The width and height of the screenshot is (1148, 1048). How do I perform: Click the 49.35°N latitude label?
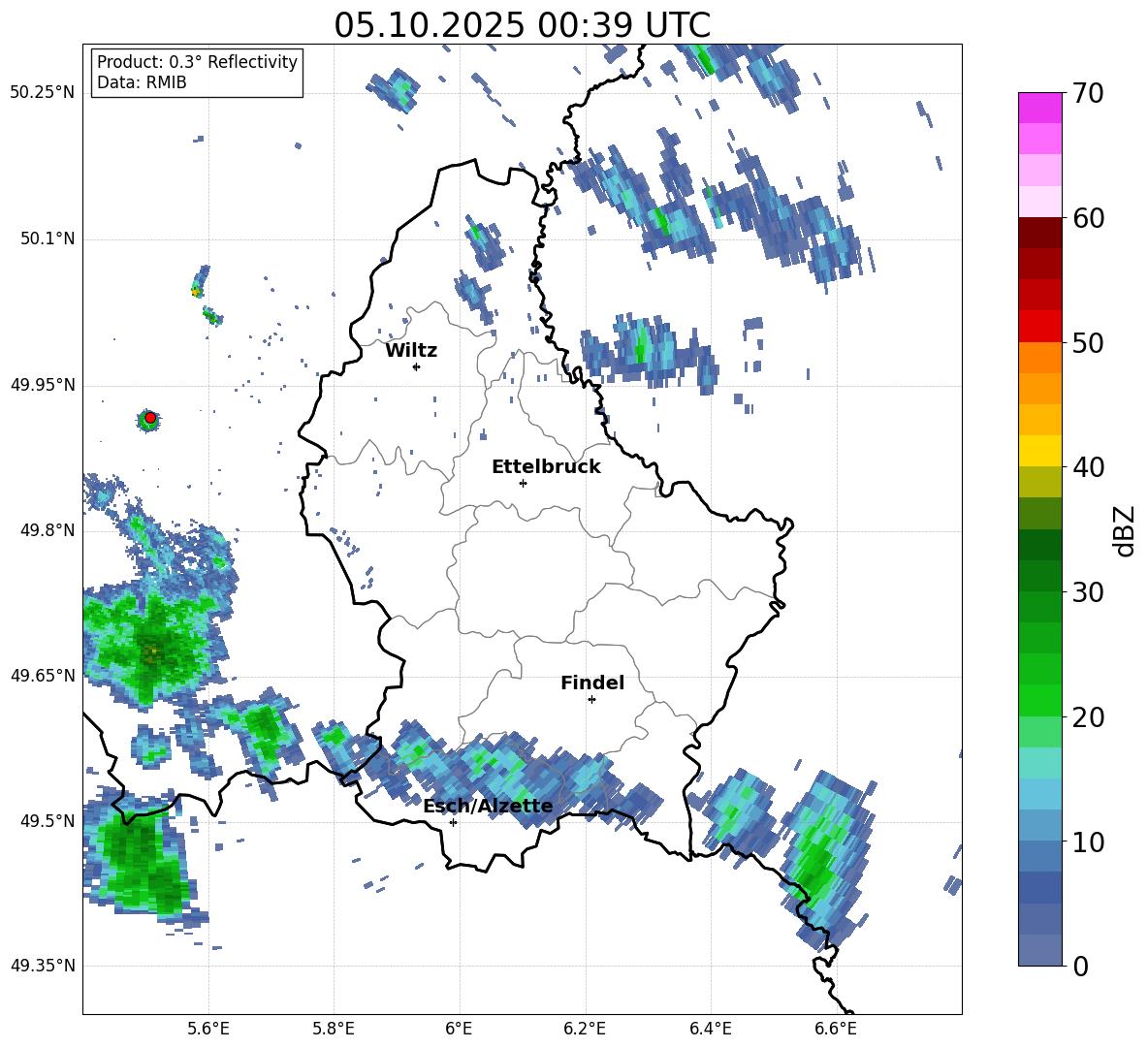click(x=43, y=966)
